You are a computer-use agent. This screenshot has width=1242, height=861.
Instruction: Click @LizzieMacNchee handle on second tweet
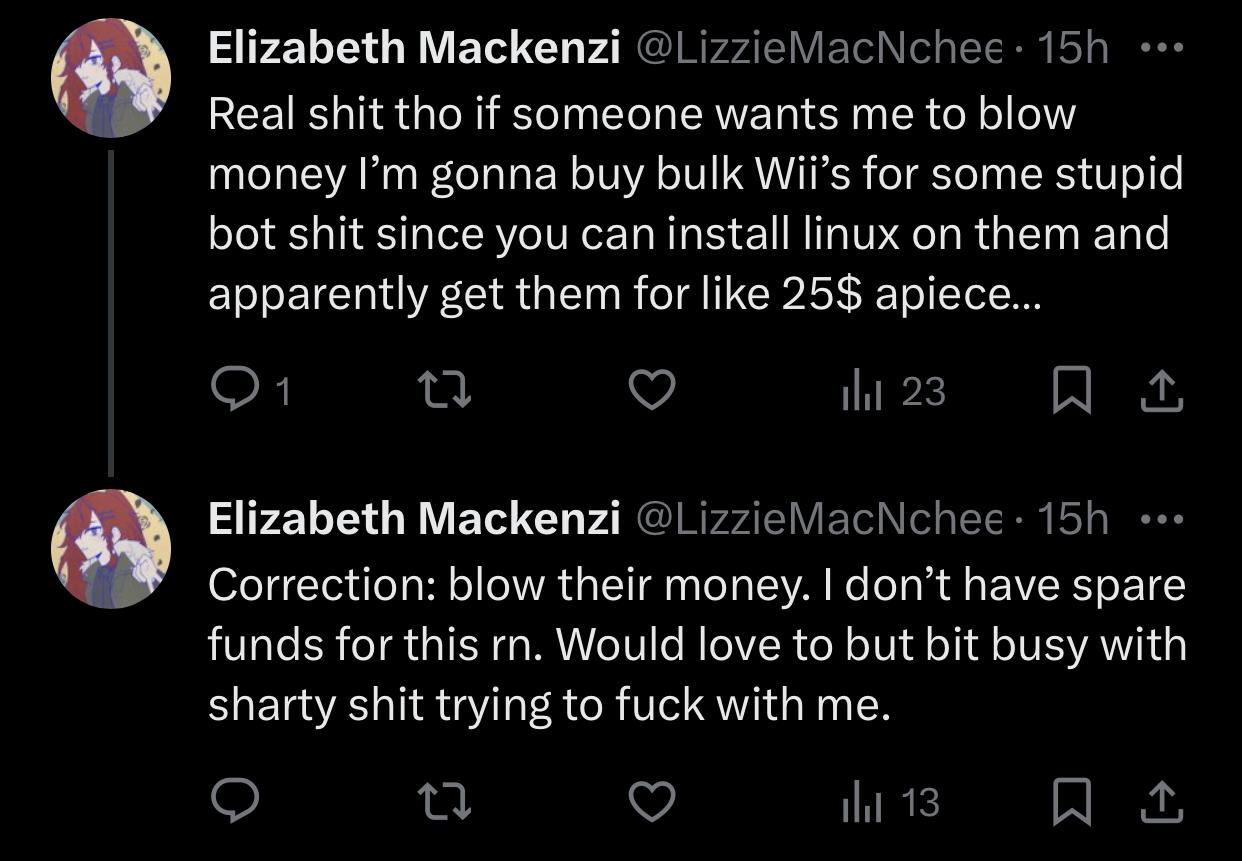820,519
